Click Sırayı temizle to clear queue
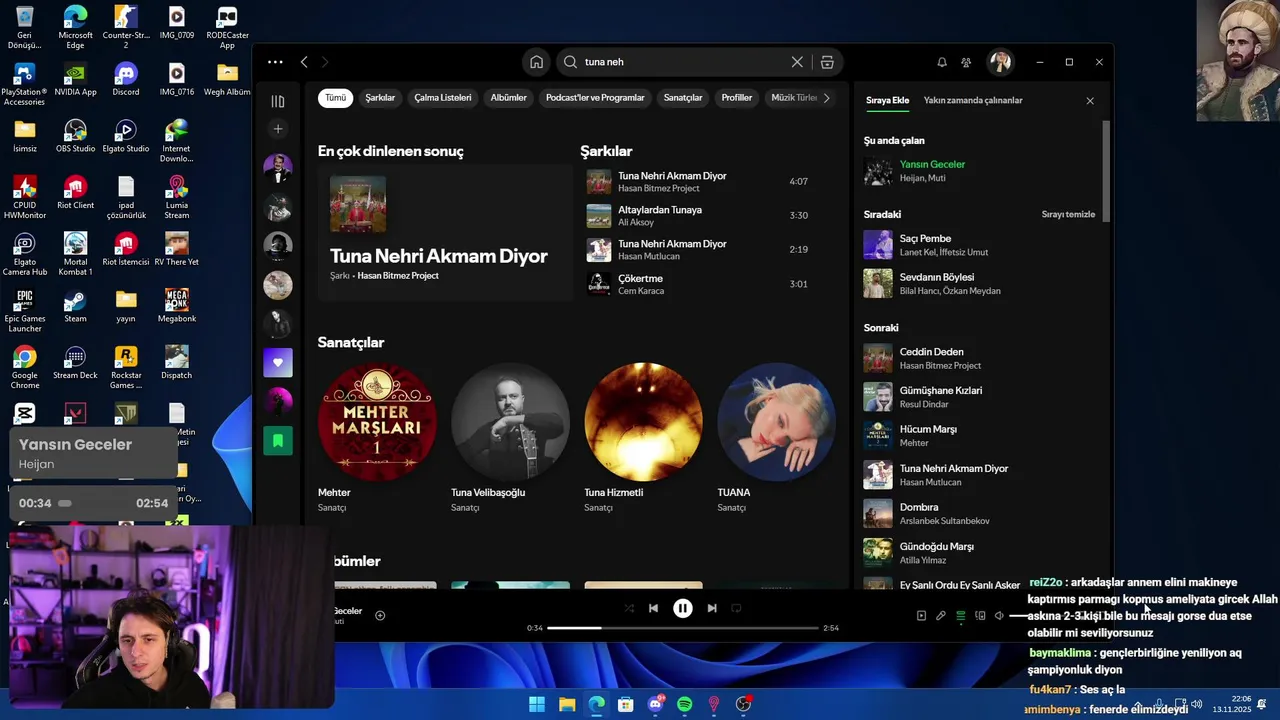The image size is (1280, 720). (1068, 215)
